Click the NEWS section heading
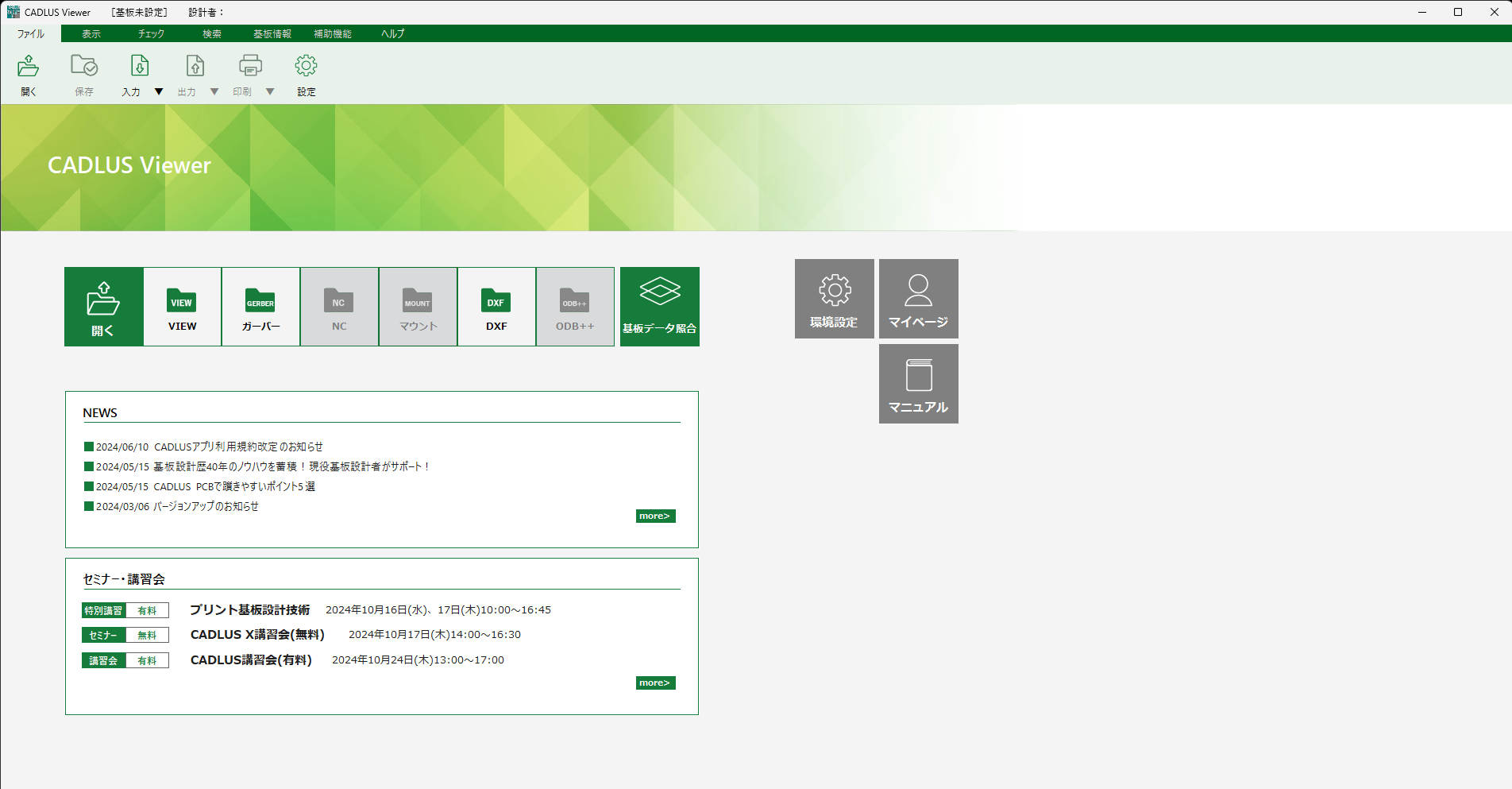This screenshot has height=789, width=1512. click(100, 412)
